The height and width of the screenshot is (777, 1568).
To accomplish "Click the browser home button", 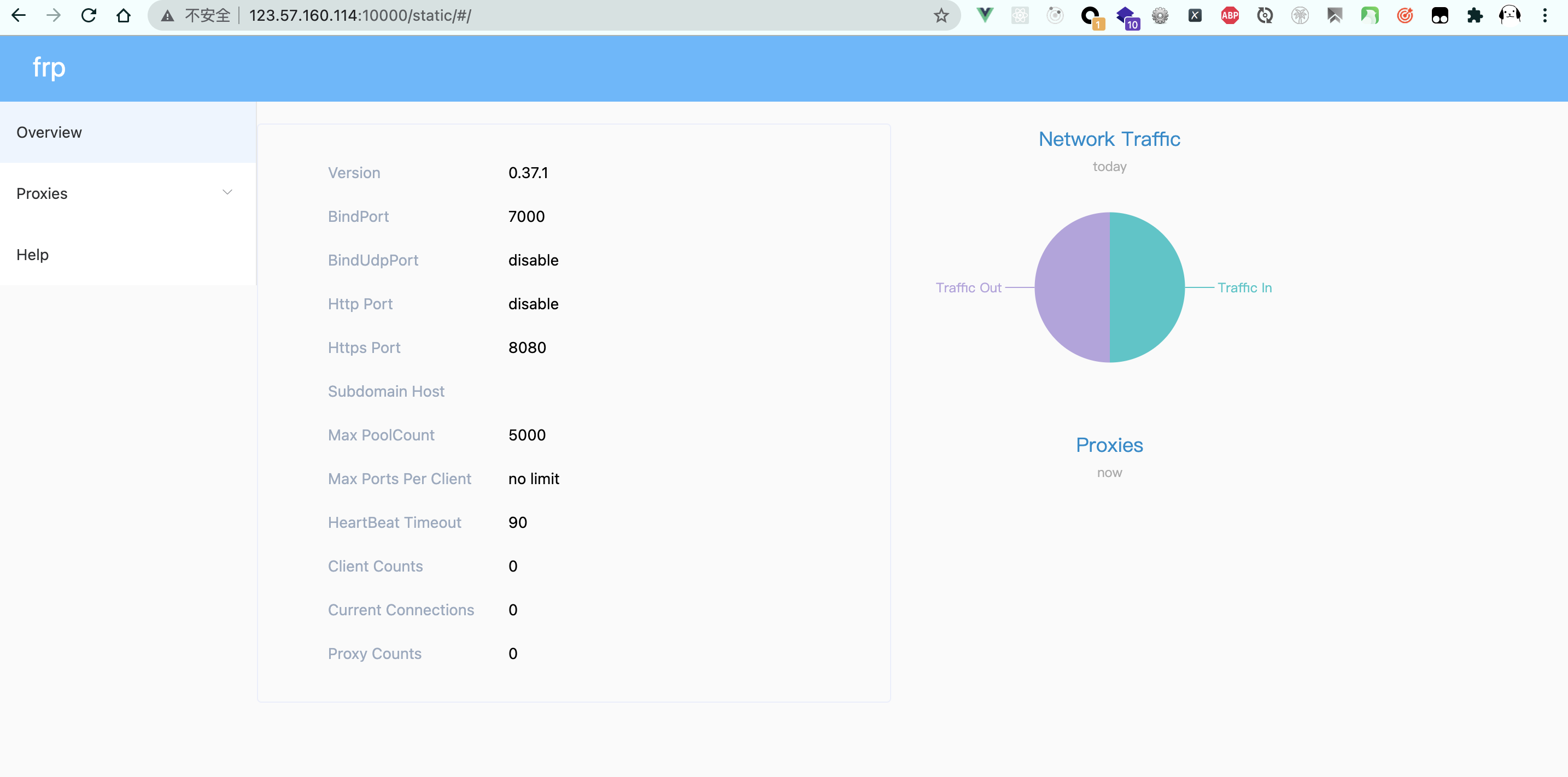I will 124,15.
